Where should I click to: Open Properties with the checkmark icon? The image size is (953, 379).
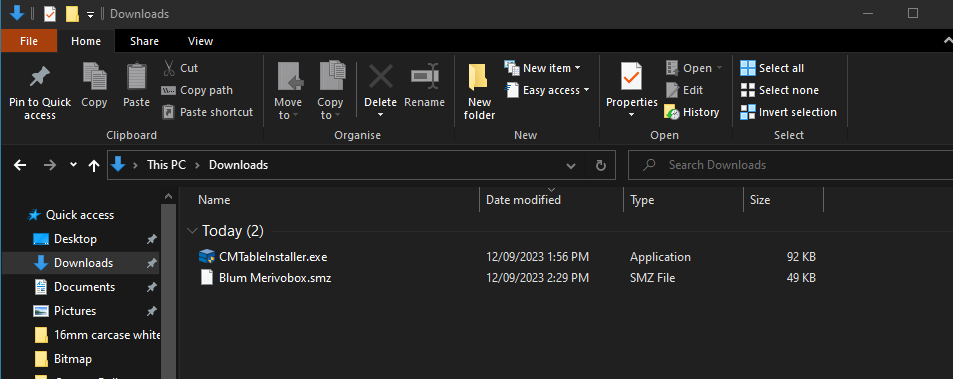(x=631, y=78)
